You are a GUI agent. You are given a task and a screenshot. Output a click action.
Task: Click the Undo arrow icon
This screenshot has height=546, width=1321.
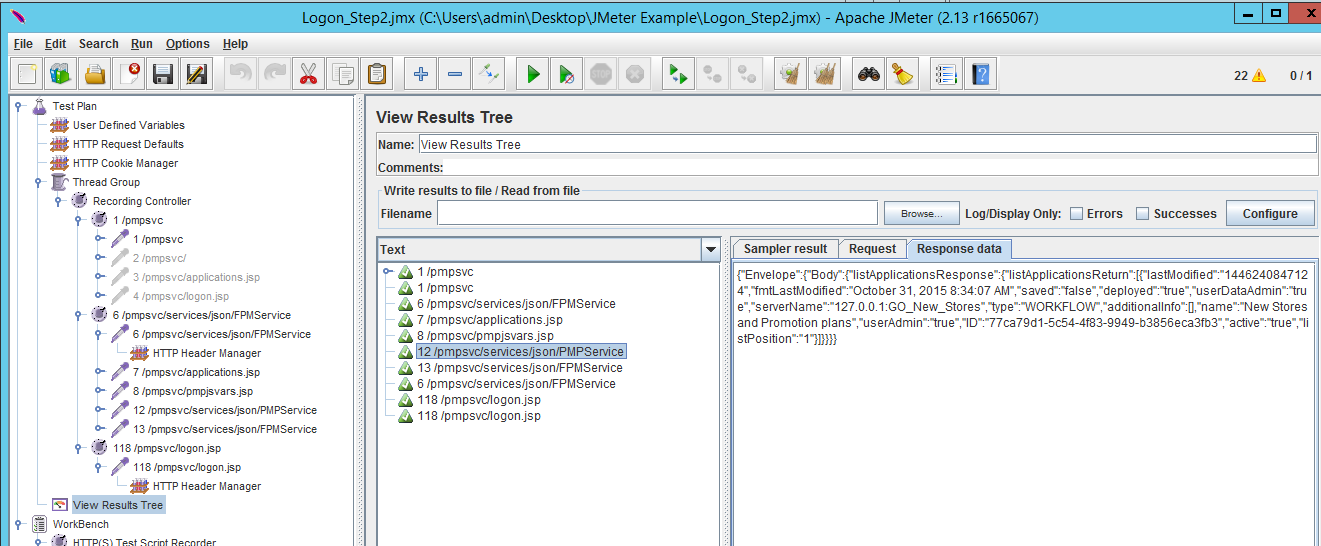click(241, 73)
